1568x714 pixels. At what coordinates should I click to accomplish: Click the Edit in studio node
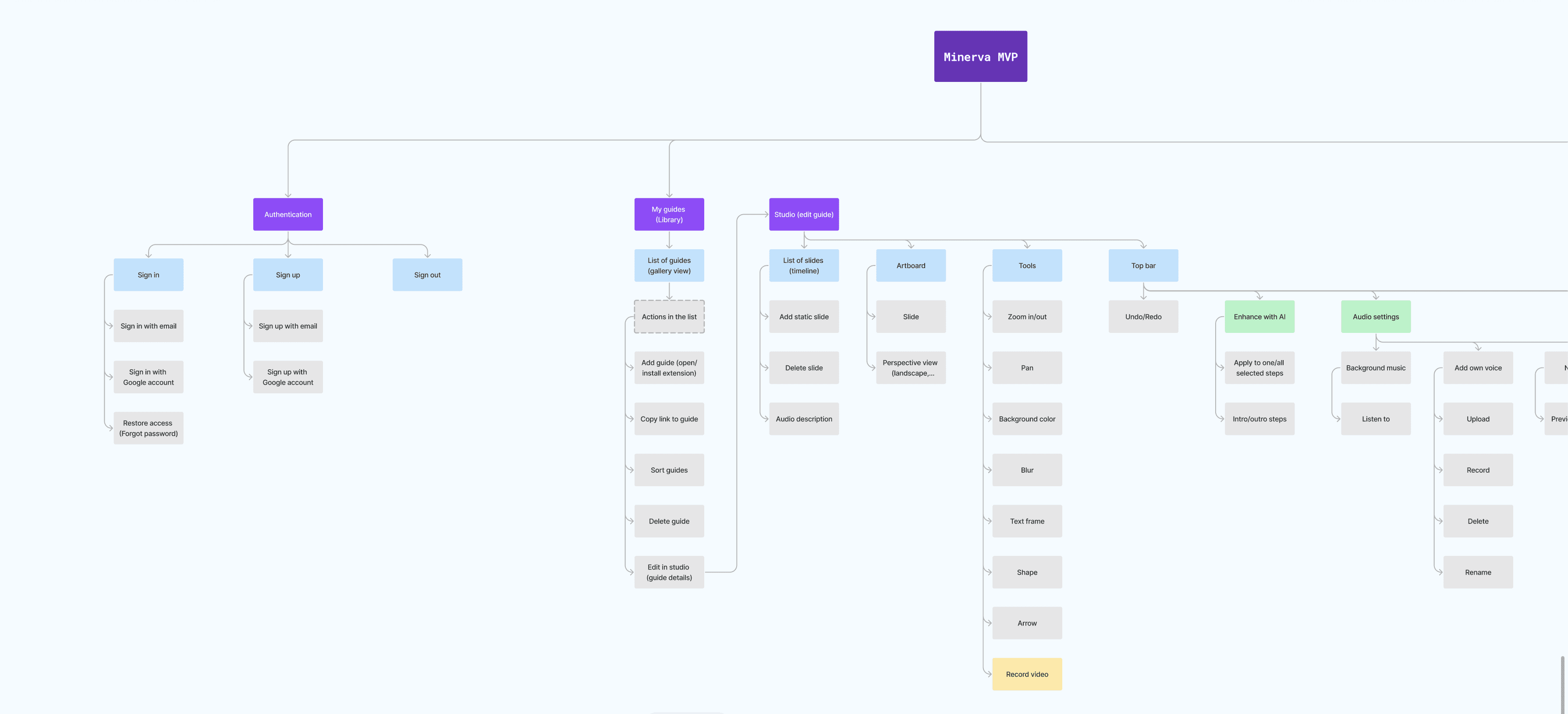click(x=669, y=572)
